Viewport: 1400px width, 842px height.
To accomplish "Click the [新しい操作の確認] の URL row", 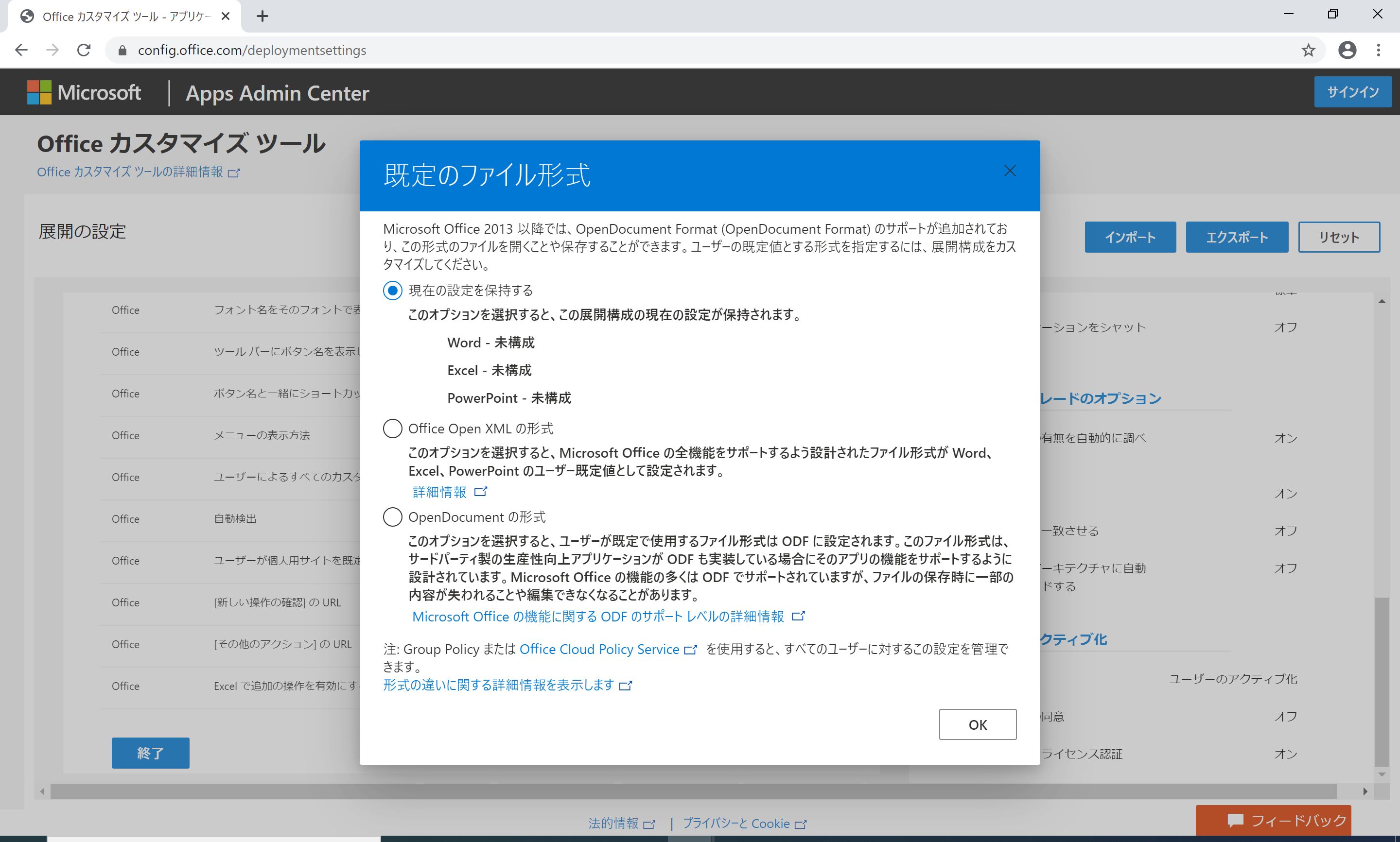I will pos(230,602).
